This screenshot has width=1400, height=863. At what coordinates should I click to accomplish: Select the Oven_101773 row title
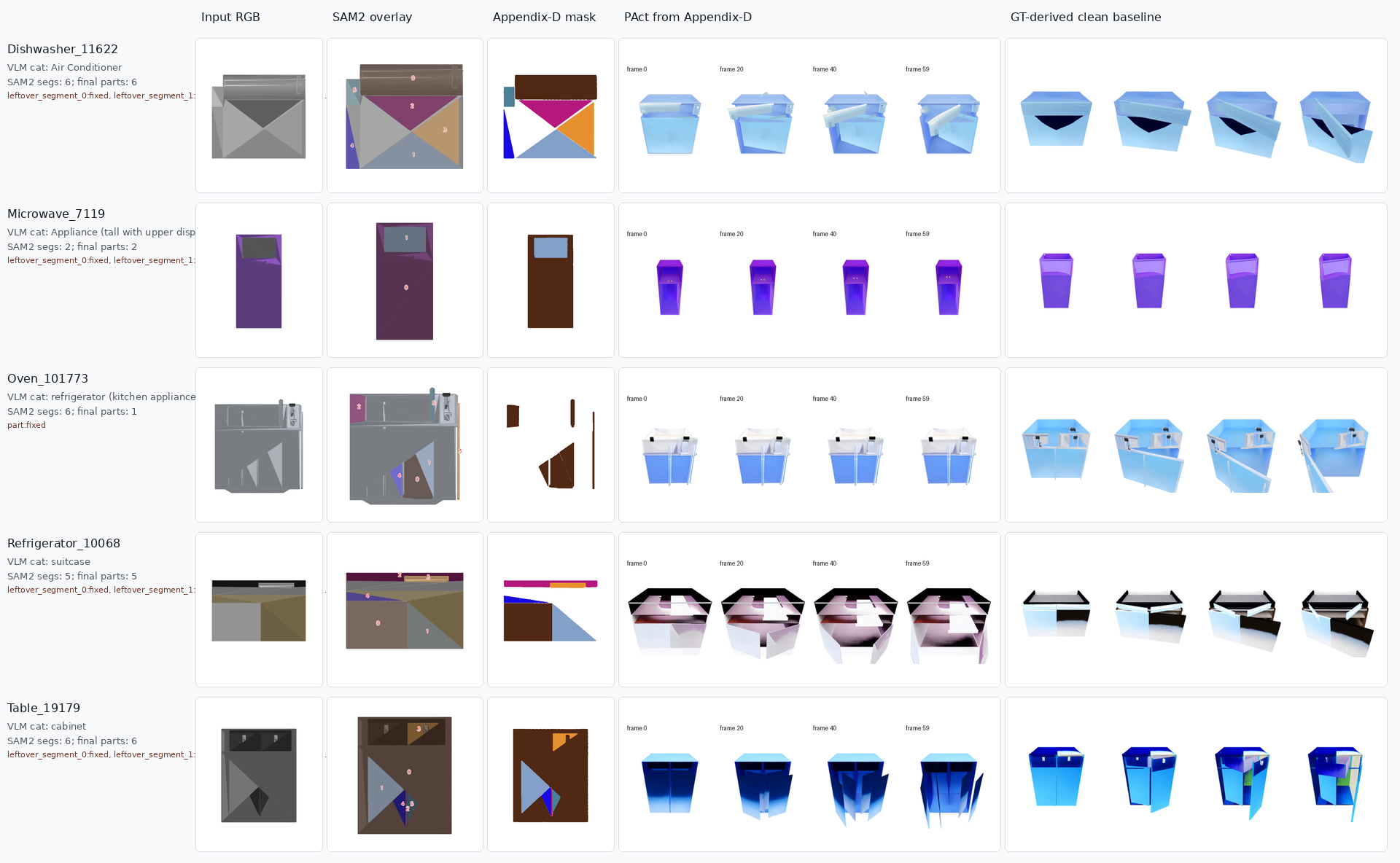(47, 378)
